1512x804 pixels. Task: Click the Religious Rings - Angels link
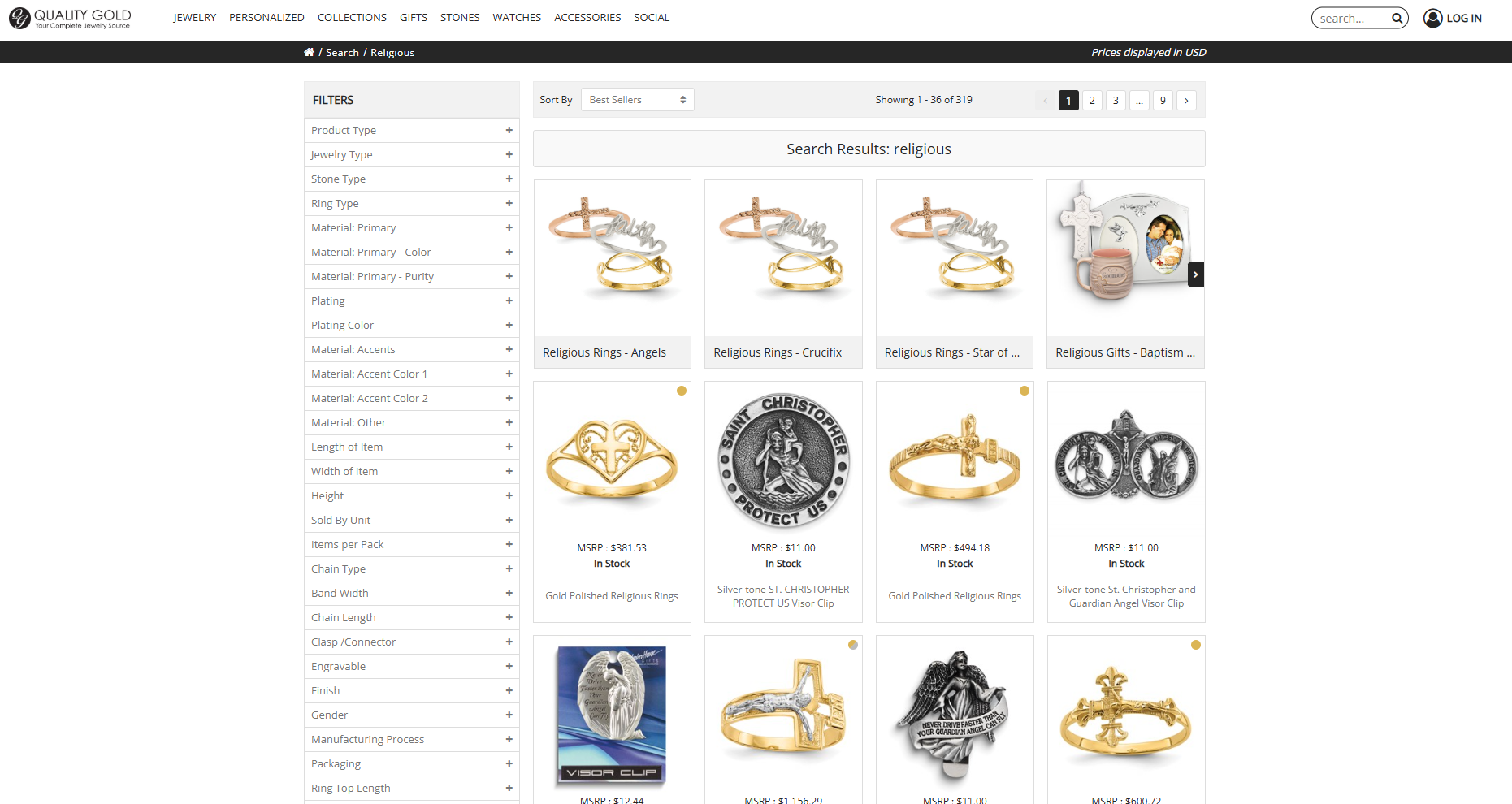tap(604, 352)
